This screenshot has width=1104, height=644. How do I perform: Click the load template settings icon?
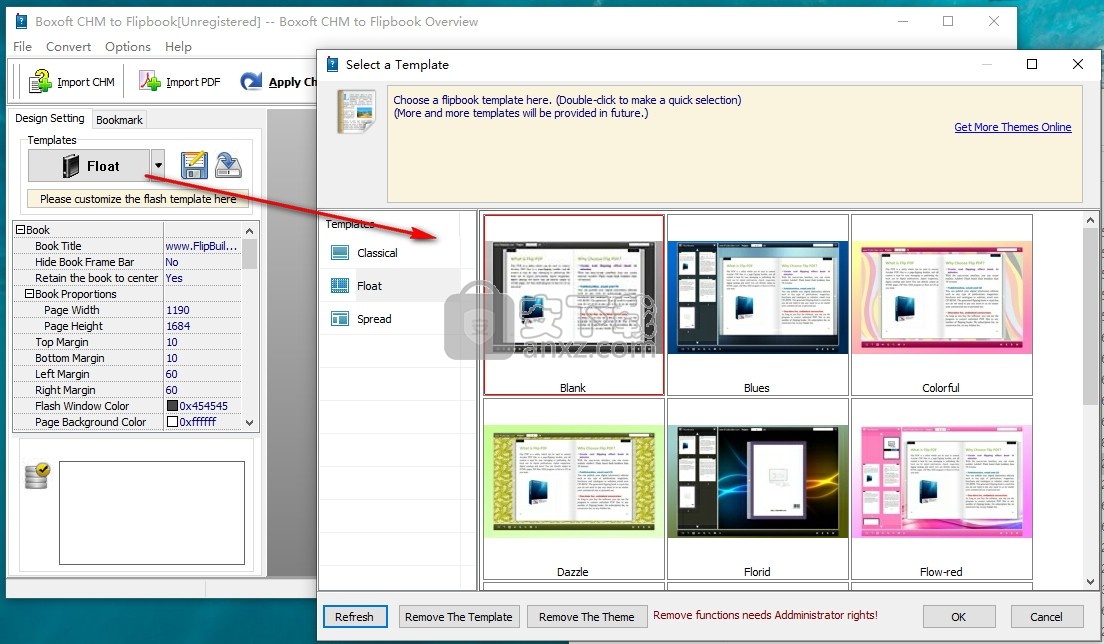227,165
